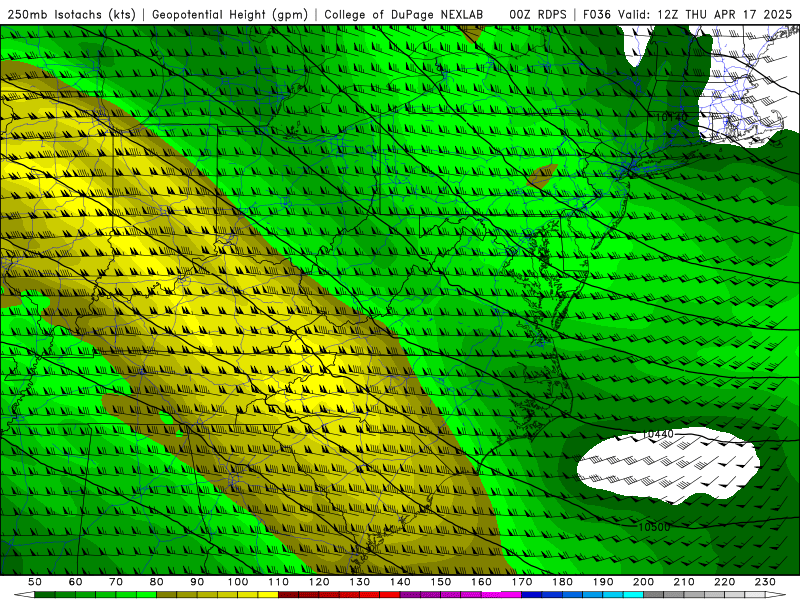Click the 140 value on the color scale

tap(401, 582)
